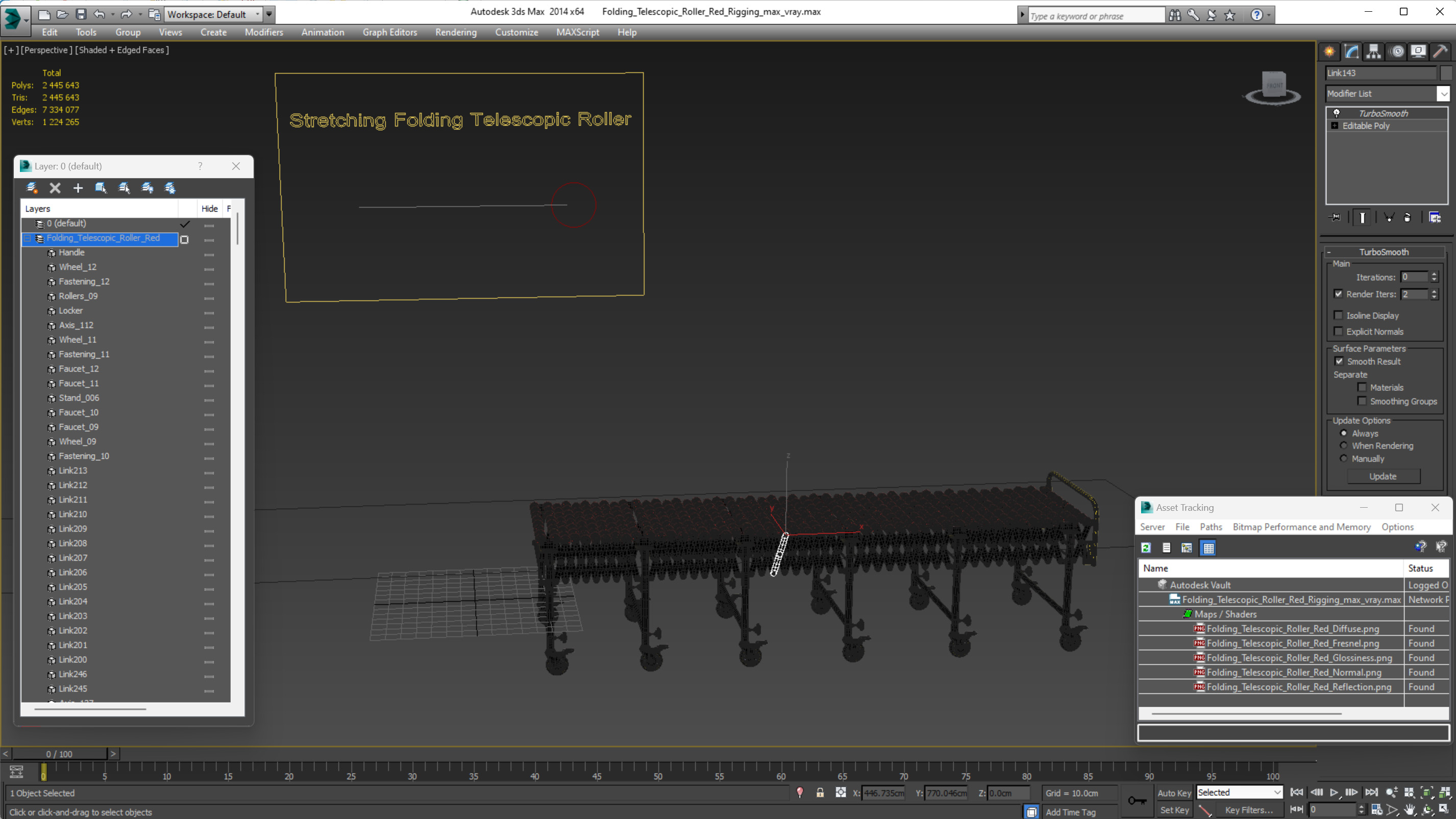Click the Update button in TurboSmooth
Screen dimensions: 1456x819
tap(1383, 476)
